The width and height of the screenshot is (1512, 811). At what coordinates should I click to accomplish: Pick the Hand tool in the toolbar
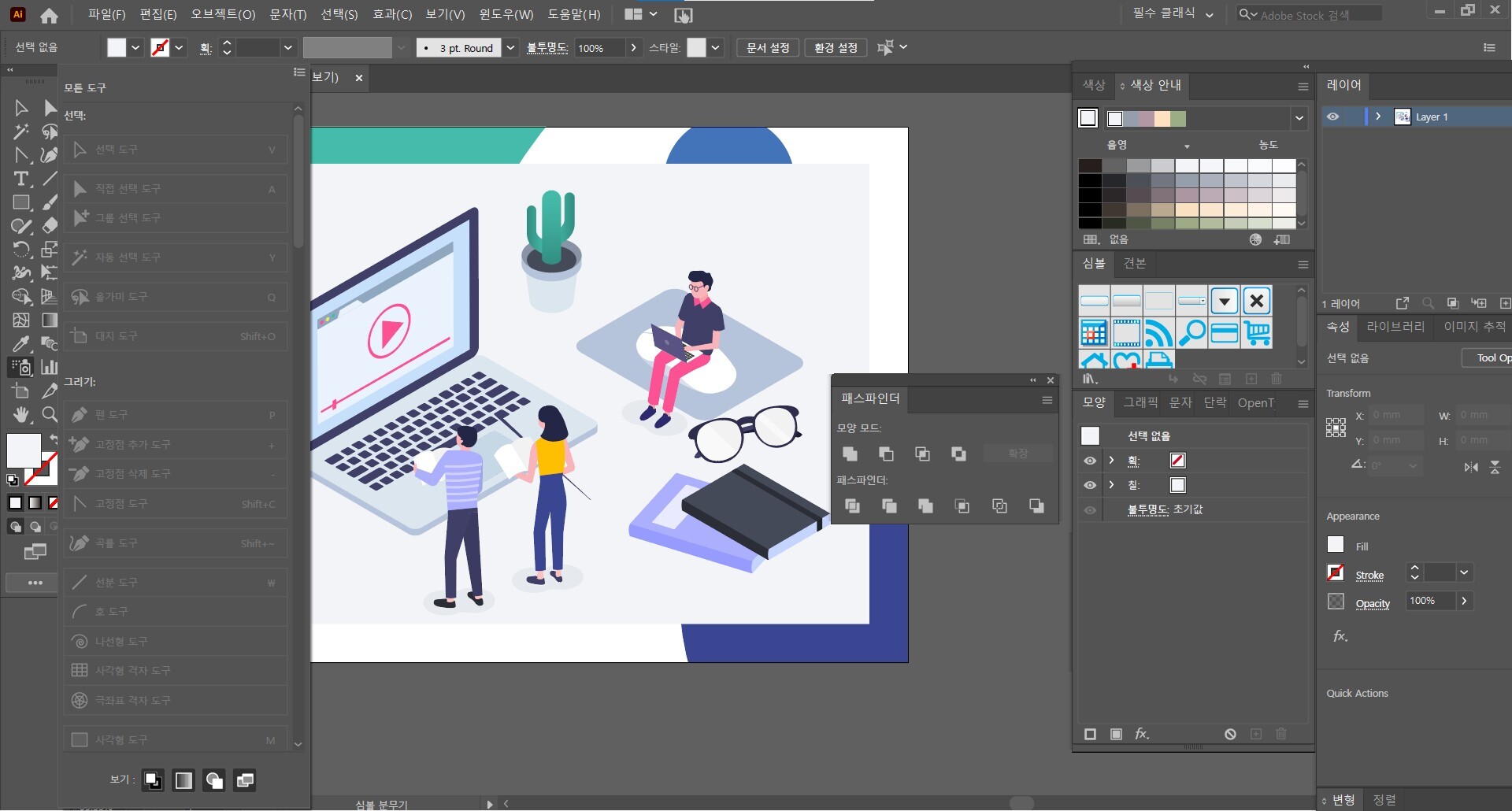pos(21,414)
